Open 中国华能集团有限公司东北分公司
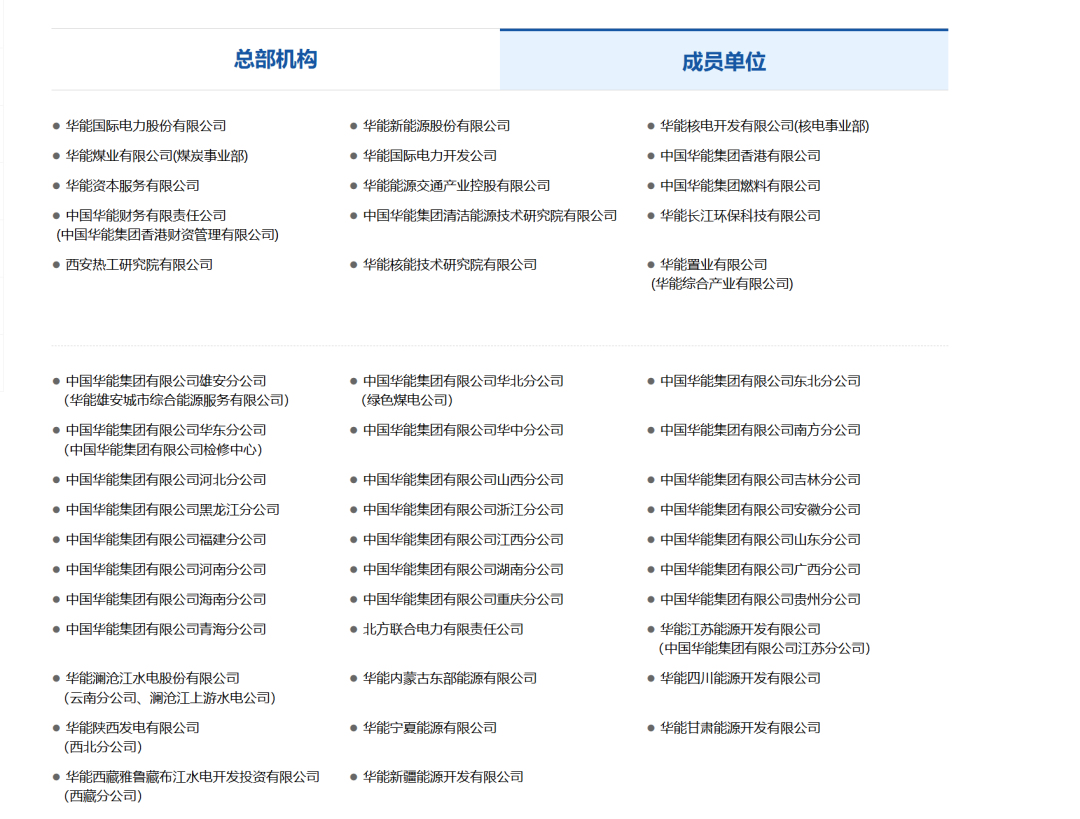The height and width of the screenshot is (819, 1080). tap(760, 381)
